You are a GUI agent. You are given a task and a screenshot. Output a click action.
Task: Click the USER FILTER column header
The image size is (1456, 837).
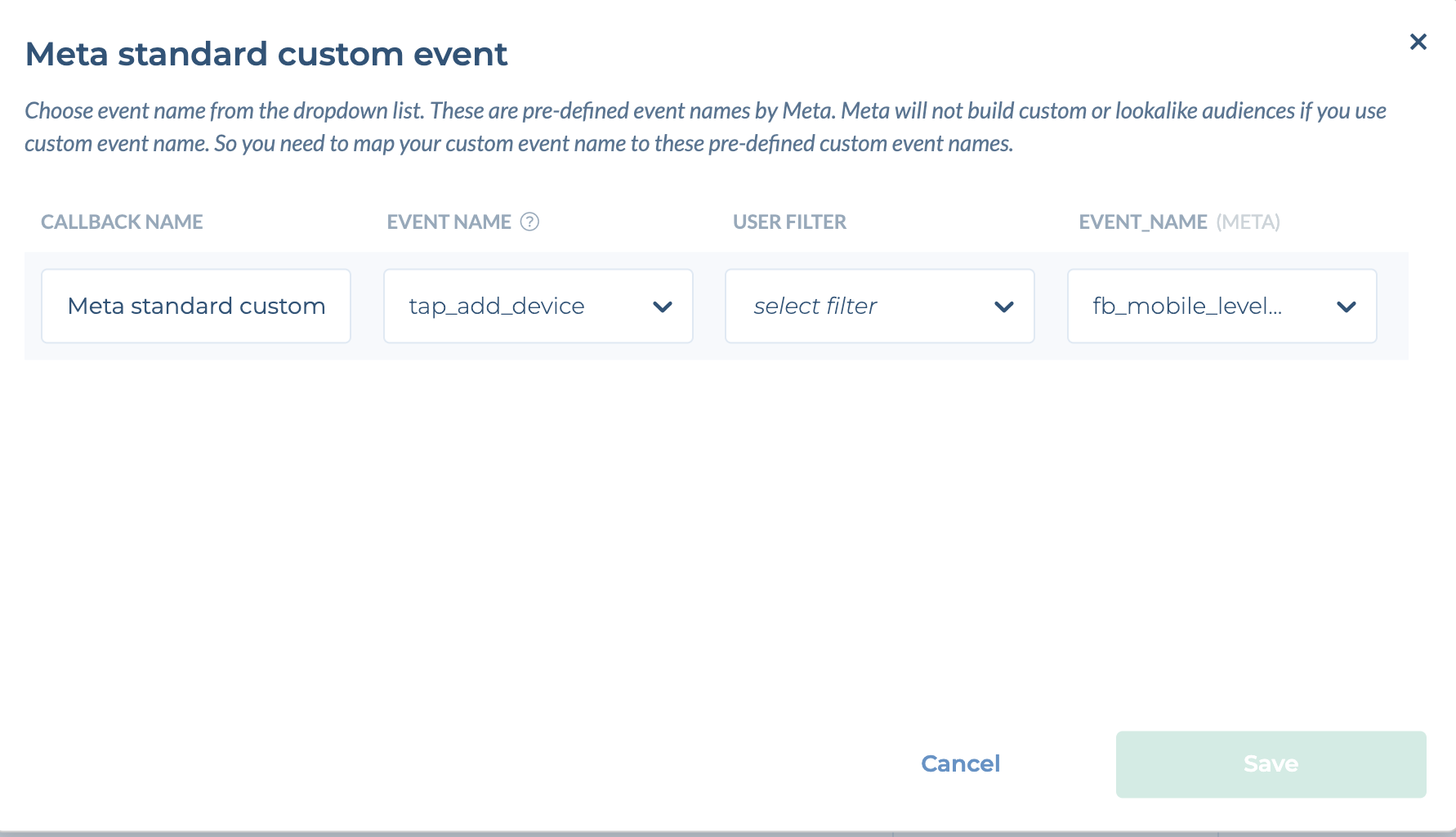[789, 222]
